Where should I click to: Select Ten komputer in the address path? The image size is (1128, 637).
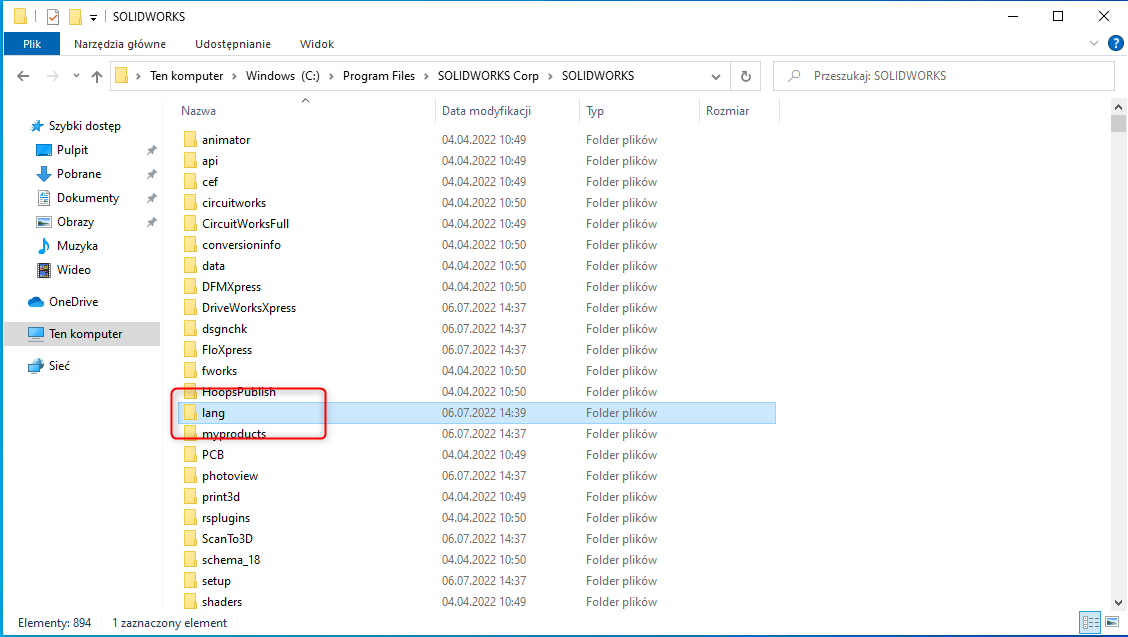(x=186, y=76)
